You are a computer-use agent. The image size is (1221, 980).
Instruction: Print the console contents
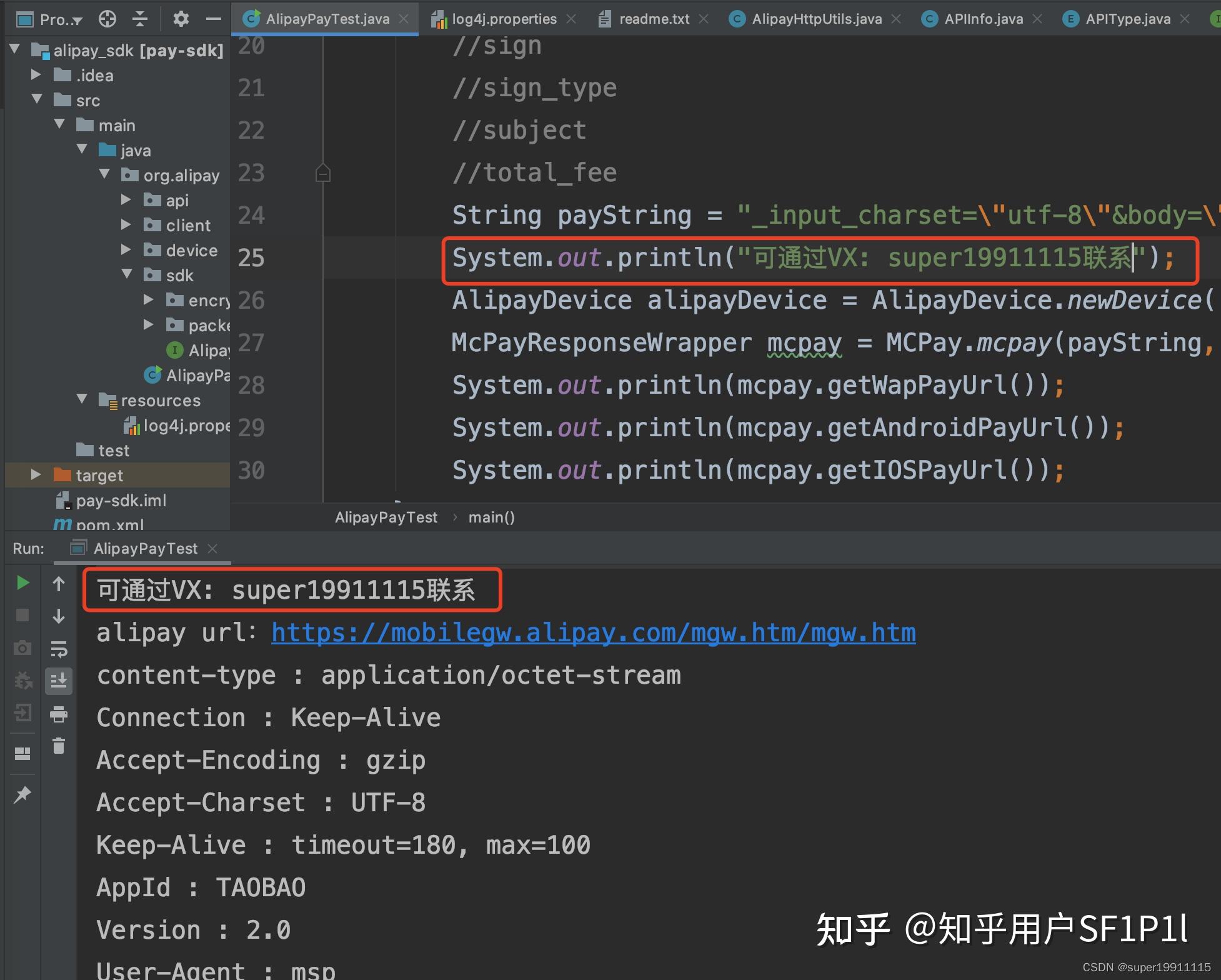59,714
